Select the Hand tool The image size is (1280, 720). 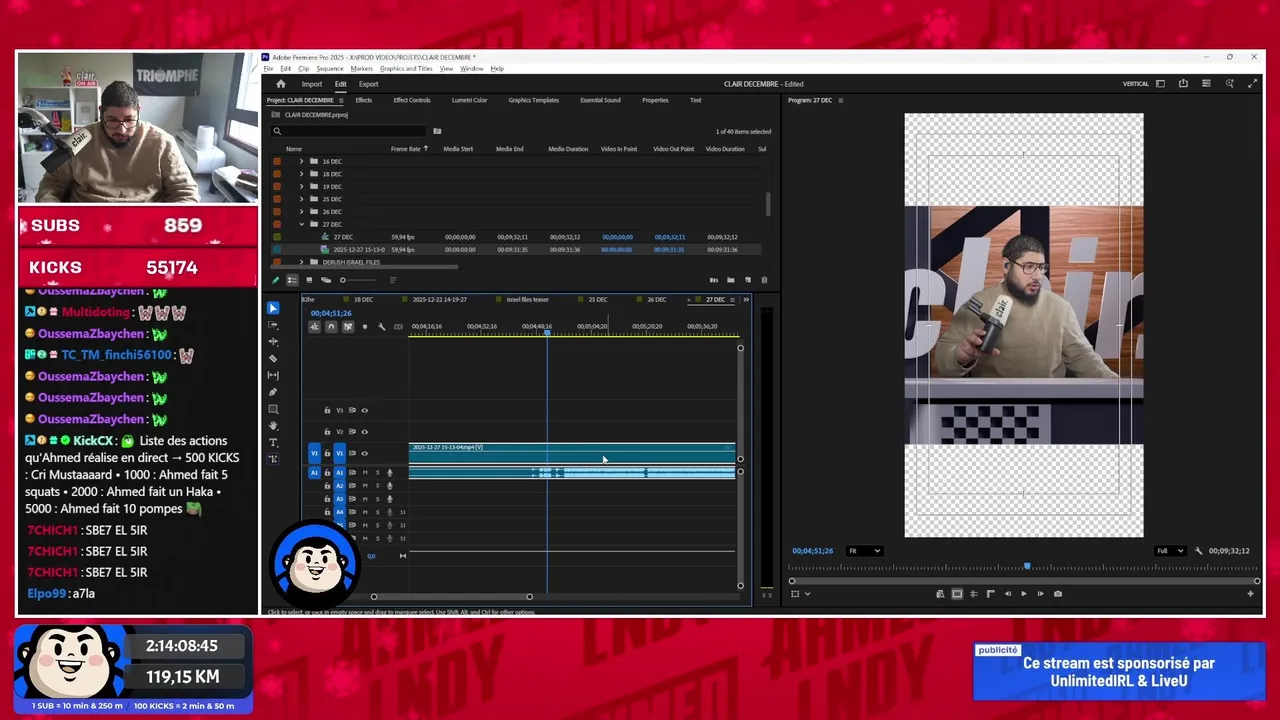273,426
